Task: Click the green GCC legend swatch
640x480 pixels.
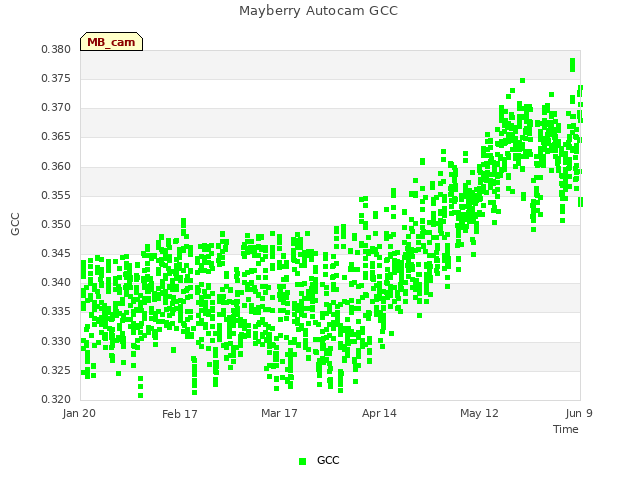Action: point(302,461)
